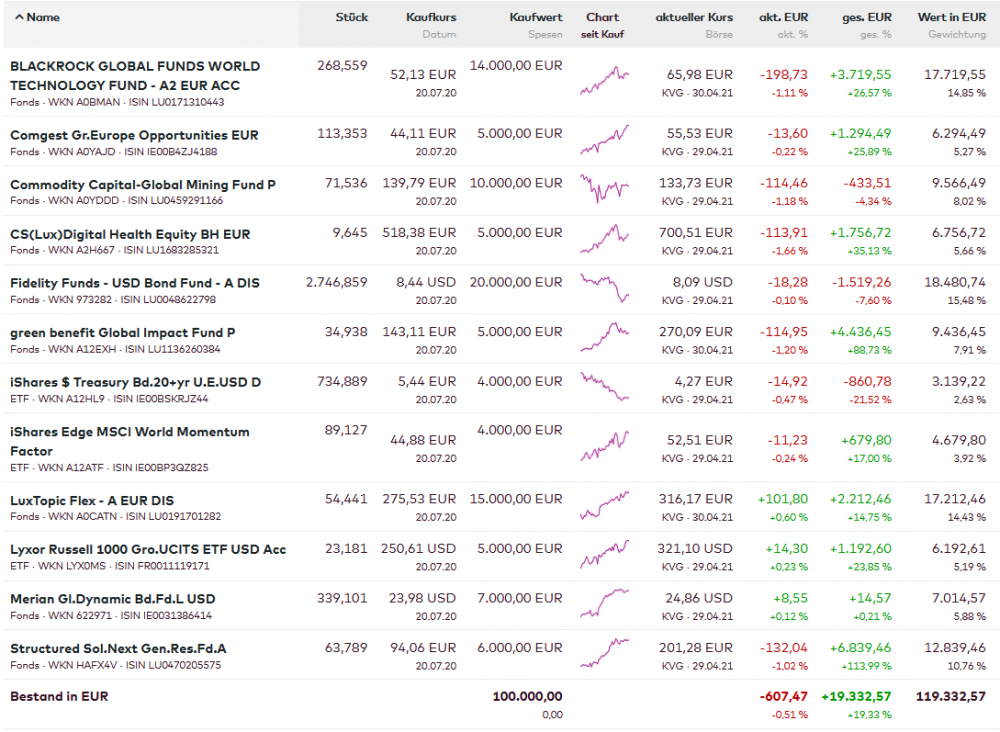Open the BlackRock World Technology Fund sparkline chart
The height and width of the screenshot is (732, 1000).
tap(604, 80)
